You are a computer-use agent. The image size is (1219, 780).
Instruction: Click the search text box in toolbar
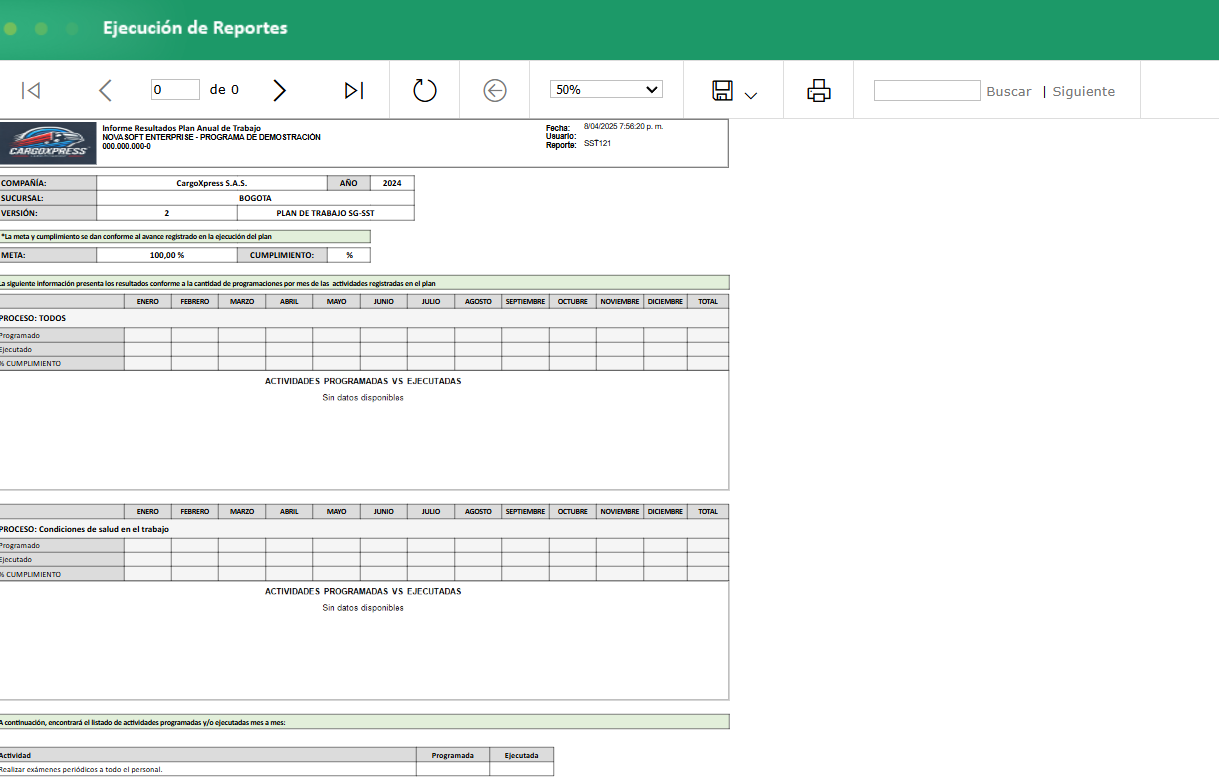(927, 90)
